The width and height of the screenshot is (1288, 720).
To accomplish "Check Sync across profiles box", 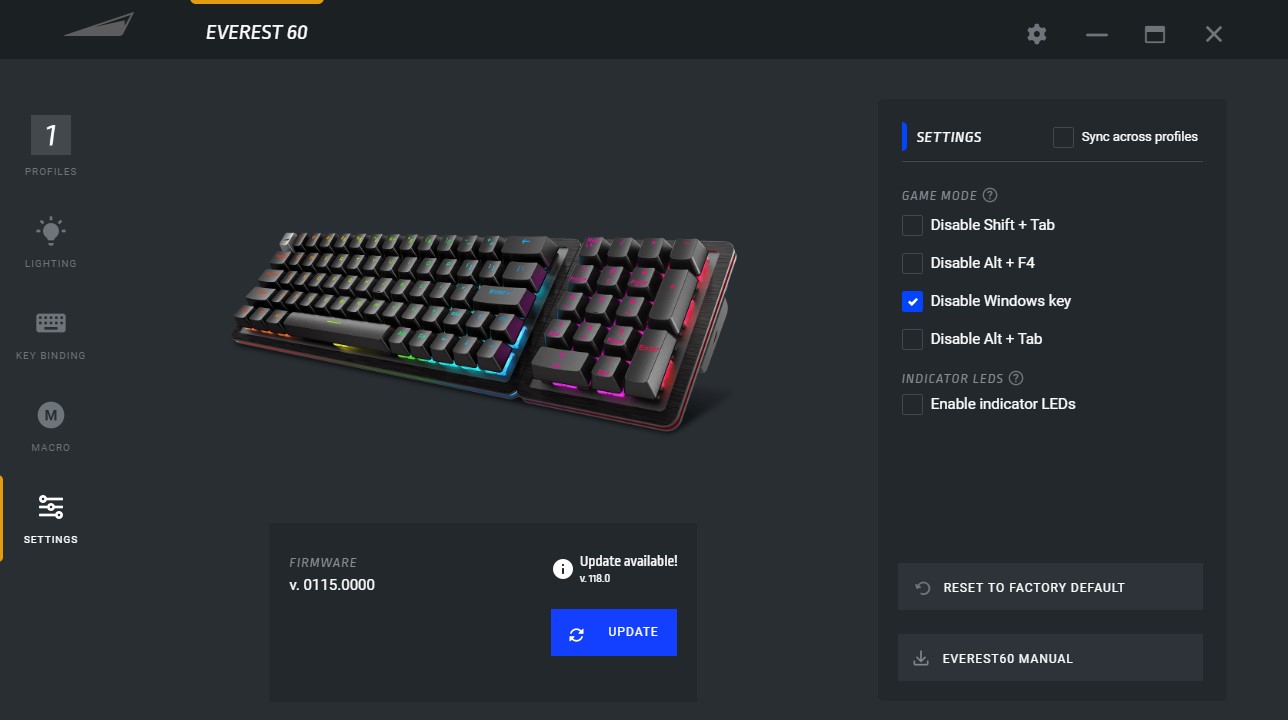I will [1063, 137].
